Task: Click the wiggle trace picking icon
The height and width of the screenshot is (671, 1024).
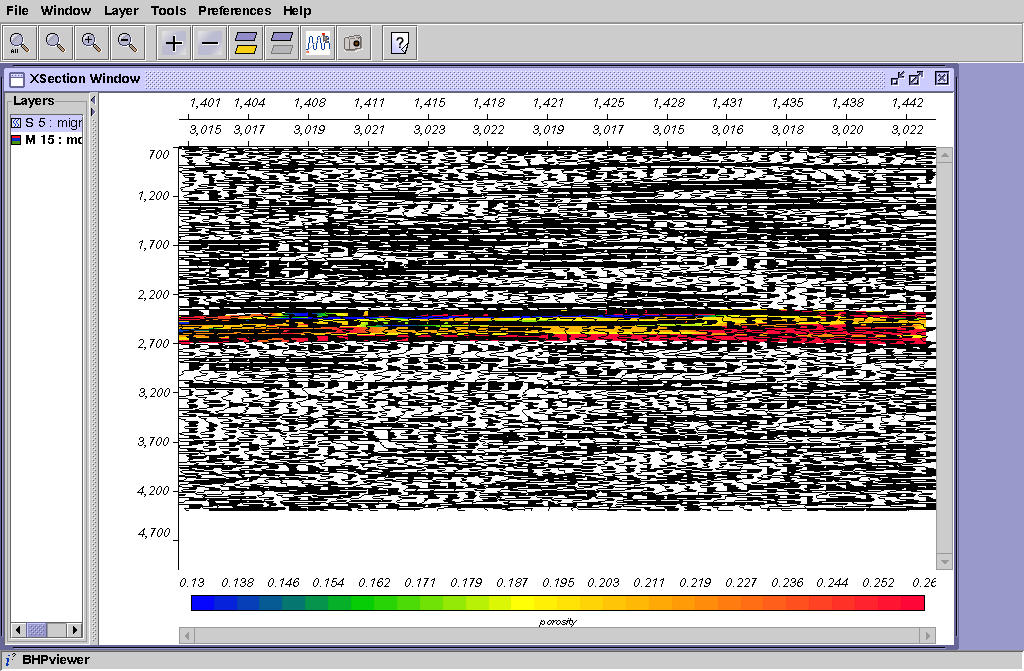Action: (x=318, y=43)
